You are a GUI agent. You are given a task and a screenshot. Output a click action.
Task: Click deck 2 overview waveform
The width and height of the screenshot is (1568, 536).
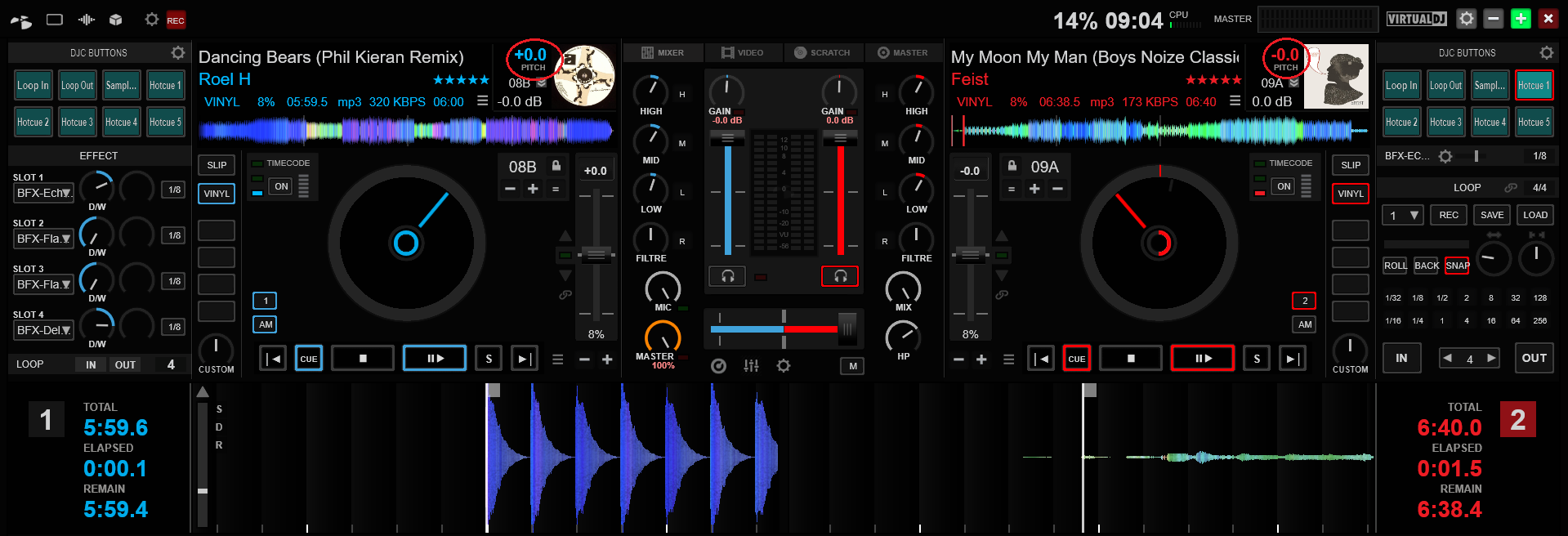pos(1160,129)
